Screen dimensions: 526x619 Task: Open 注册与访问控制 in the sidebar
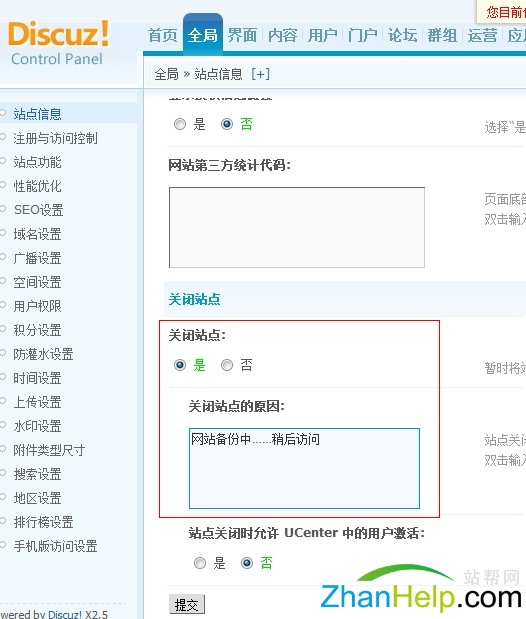click(x=55, y=138)
